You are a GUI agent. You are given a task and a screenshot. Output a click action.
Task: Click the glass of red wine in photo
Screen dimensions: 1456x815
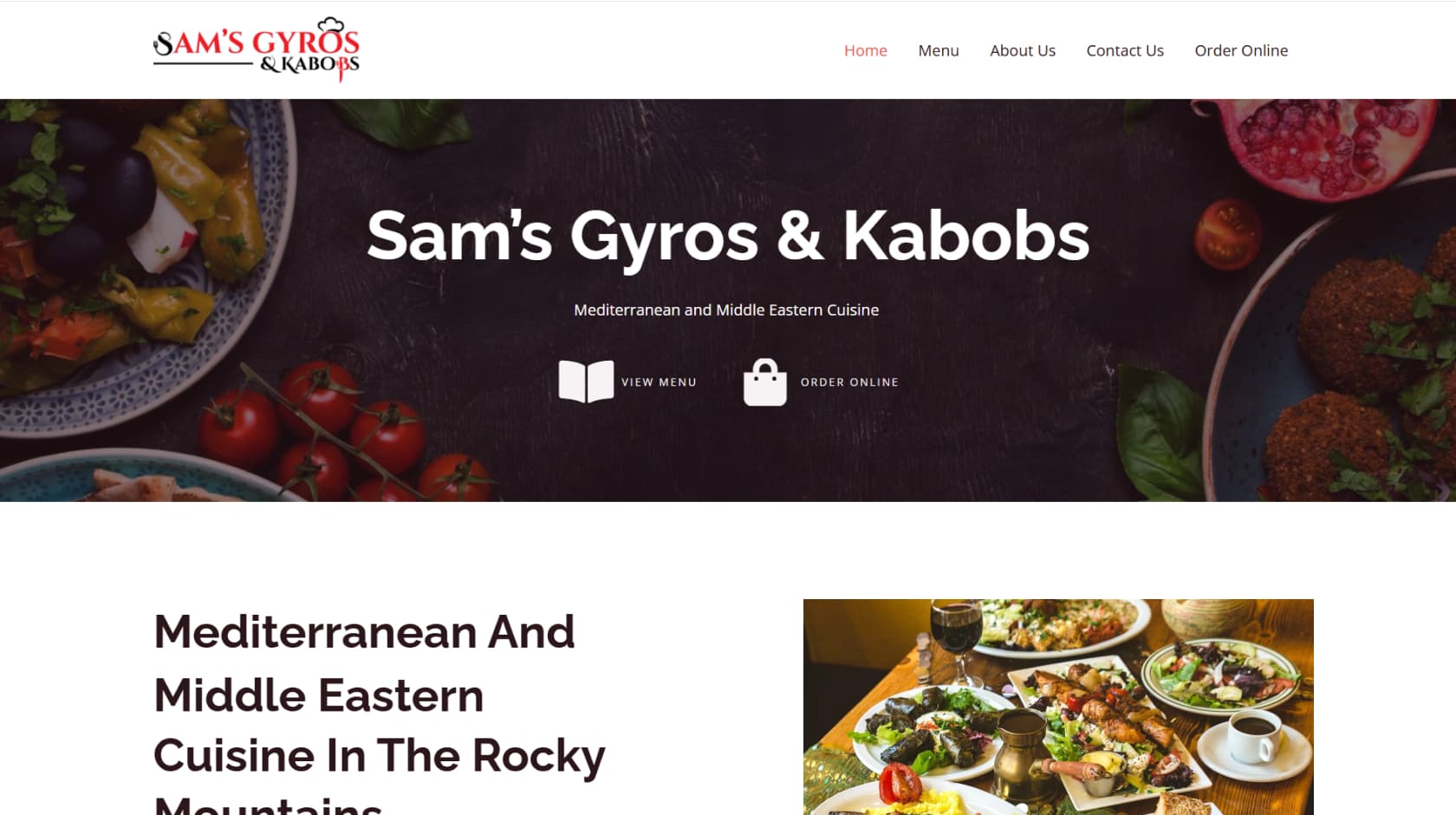click(x=955, y=637)
